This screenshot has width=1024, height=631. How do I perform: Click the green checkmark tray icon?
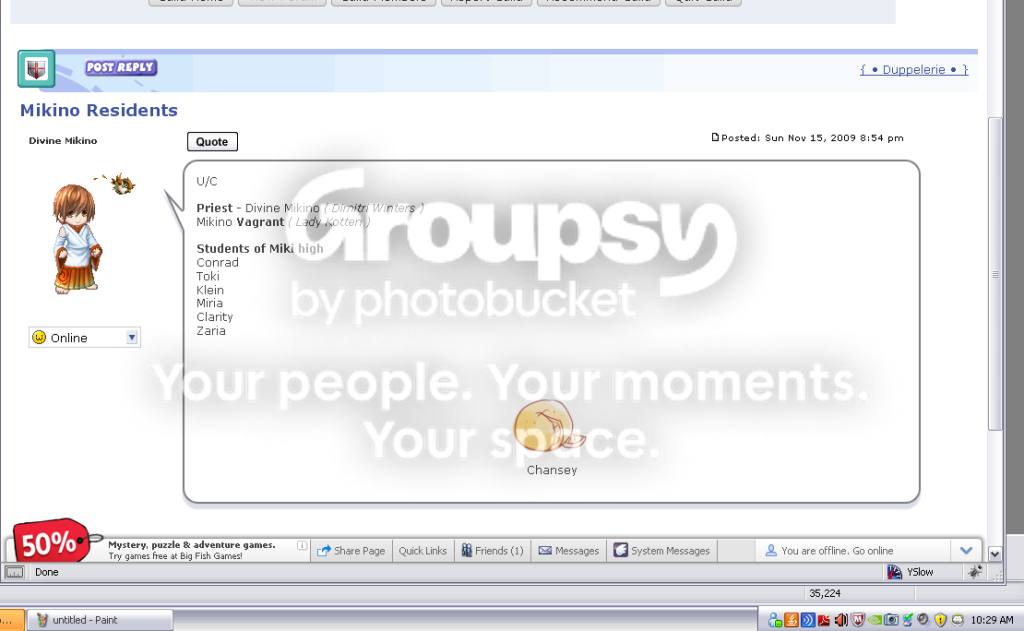(x=908, y=620)
